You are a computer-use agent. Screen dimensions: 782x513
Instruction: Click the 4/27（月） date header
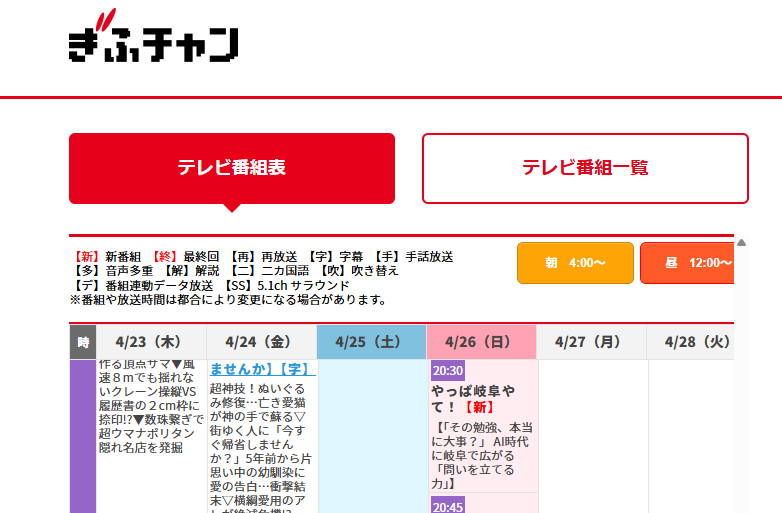(591, 342)
